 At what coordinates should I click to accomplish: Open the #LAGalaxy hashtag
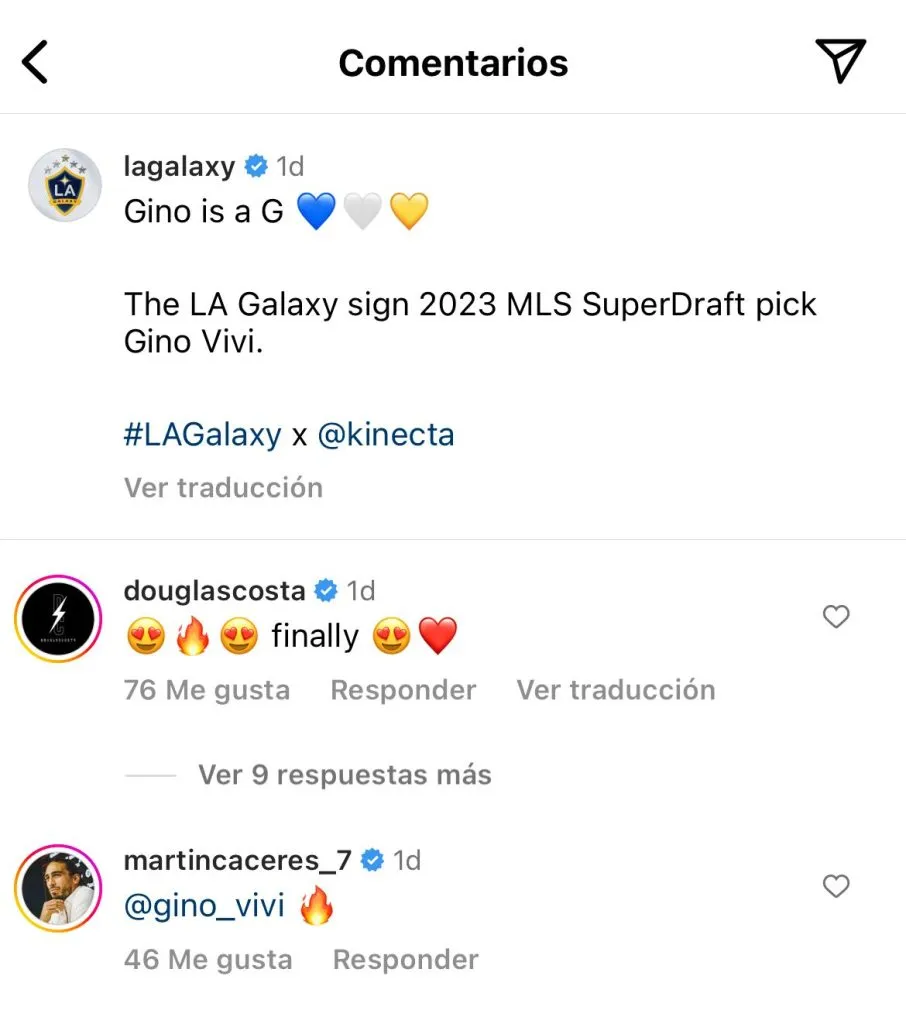pos(202,435)
